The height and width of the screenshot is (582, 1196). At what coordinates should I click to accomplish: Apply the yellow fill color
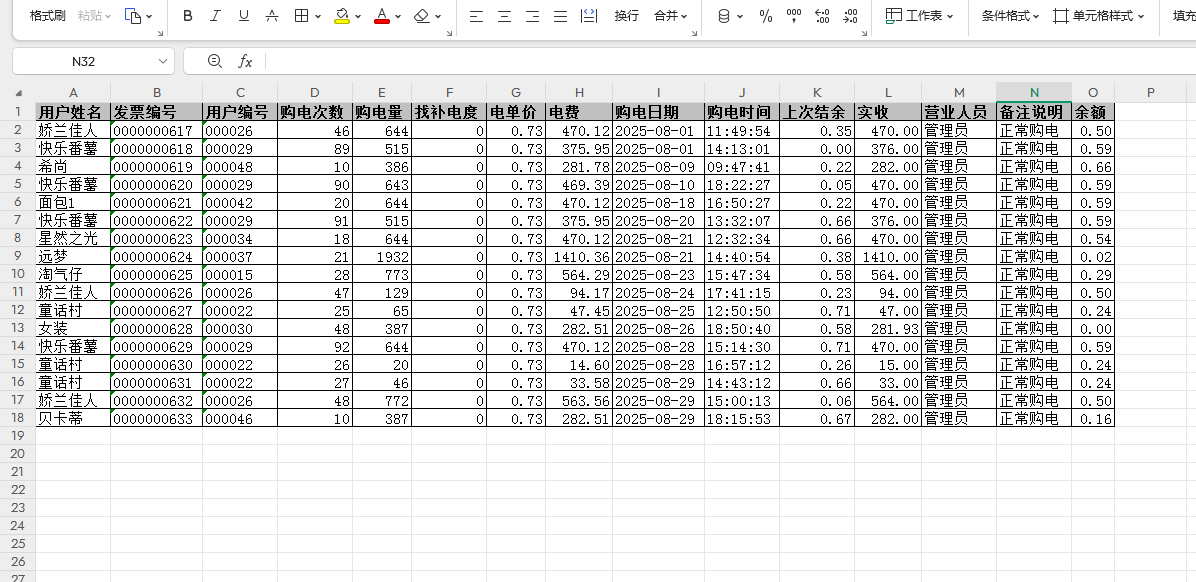pyautogui.click(x=342, y=16)
